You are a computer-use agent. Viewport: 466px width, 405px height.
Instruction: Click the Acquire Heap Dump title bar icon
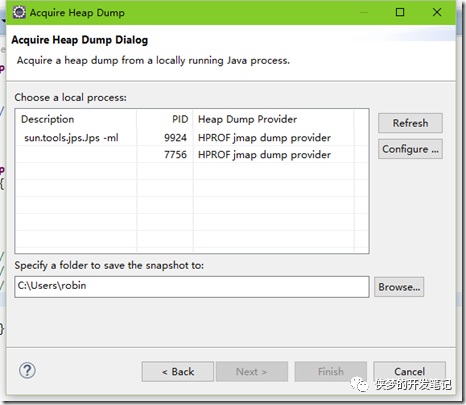point(19,12)
